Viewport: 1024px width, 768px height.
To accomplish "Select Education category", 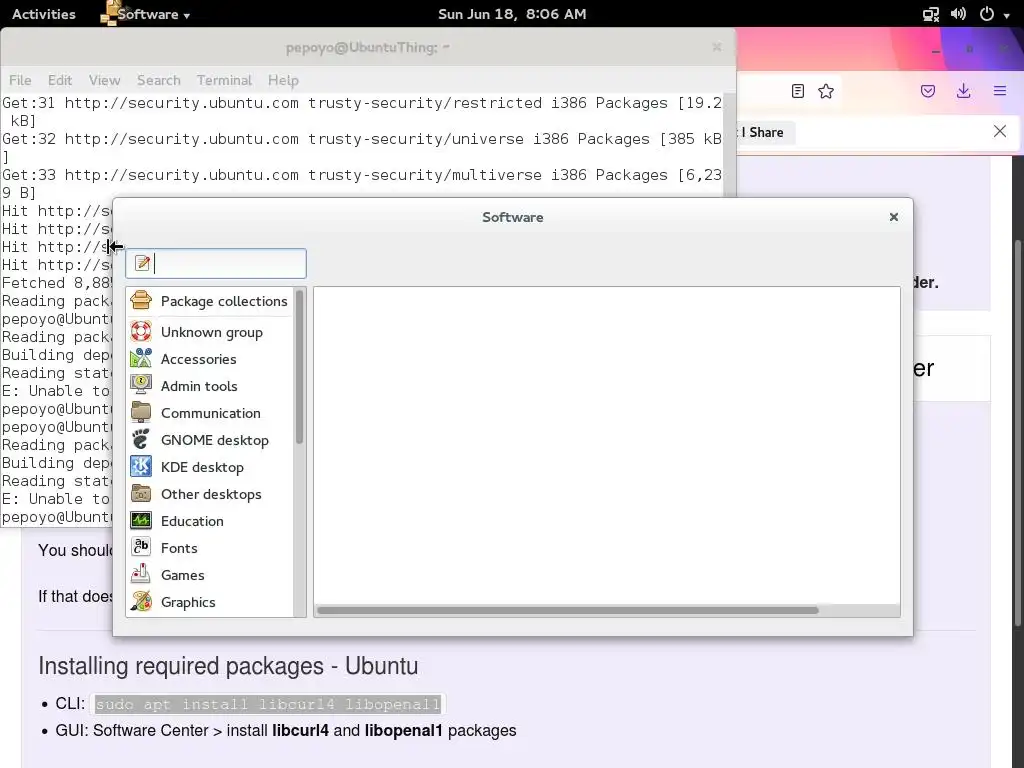I will pyautogui.click(x=210, y=520).
